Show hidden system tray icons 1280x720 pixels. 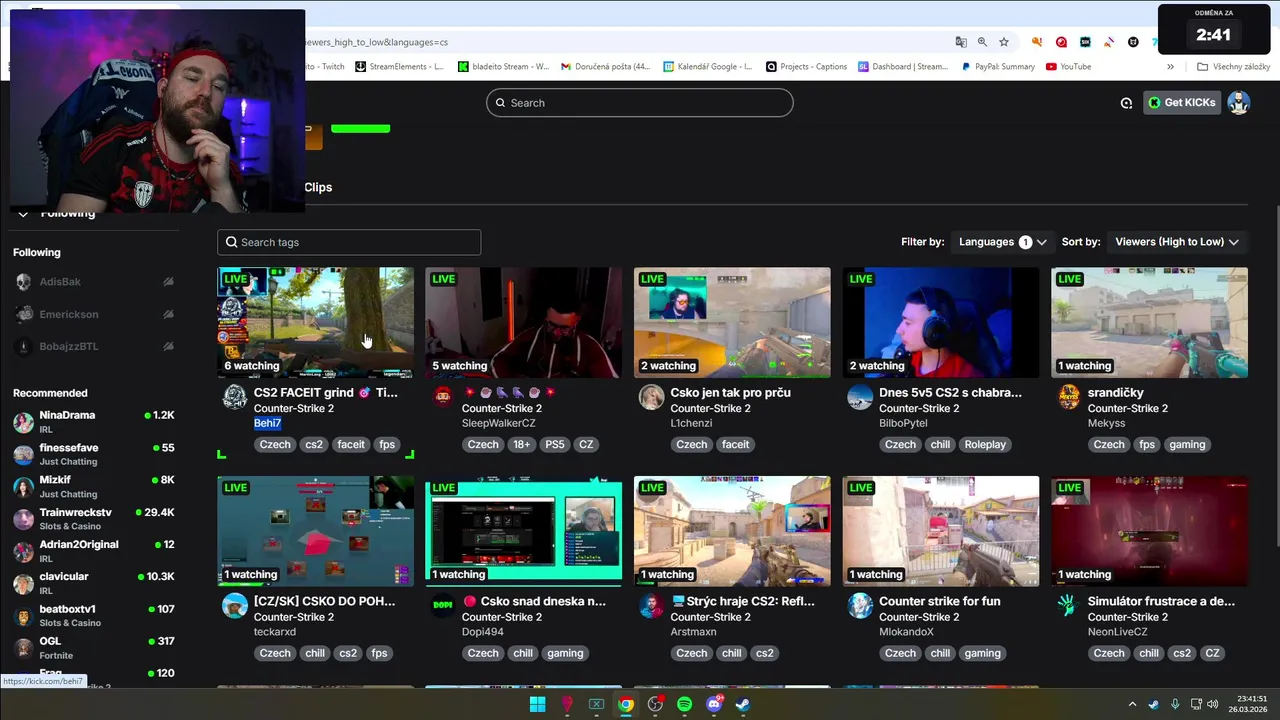point(1132,704)
